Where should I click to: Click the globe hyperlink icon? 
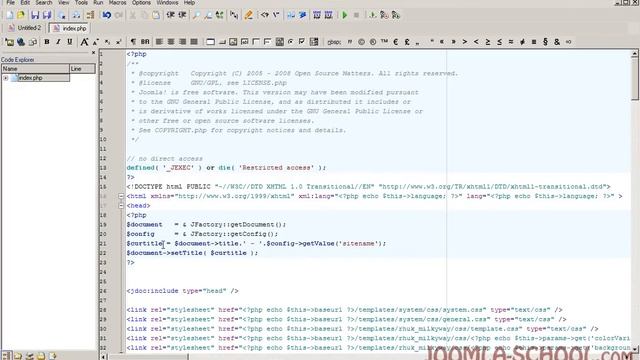pos(21,42)
